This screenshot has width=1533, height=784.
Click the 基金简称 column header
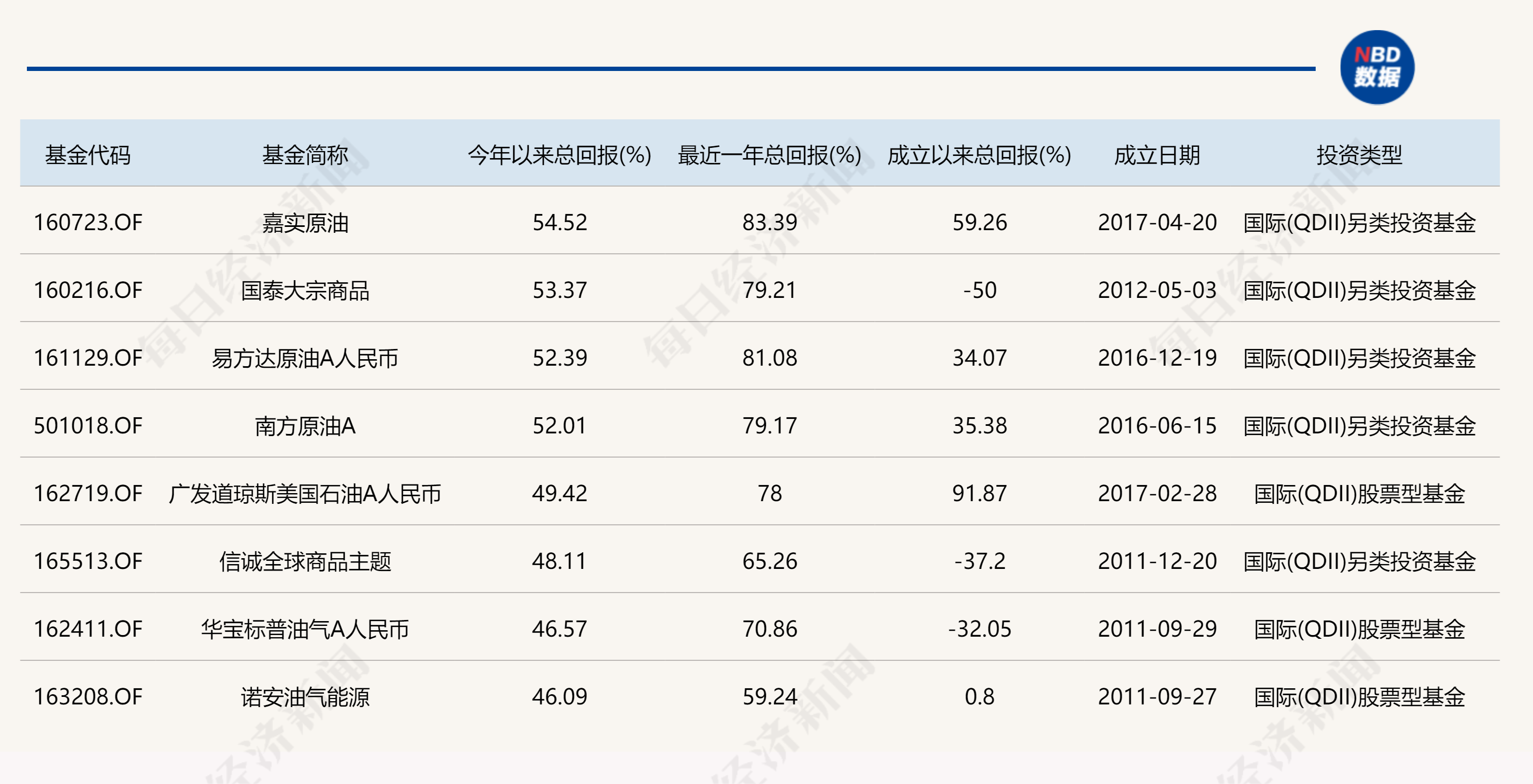click(x=306, y=155)
